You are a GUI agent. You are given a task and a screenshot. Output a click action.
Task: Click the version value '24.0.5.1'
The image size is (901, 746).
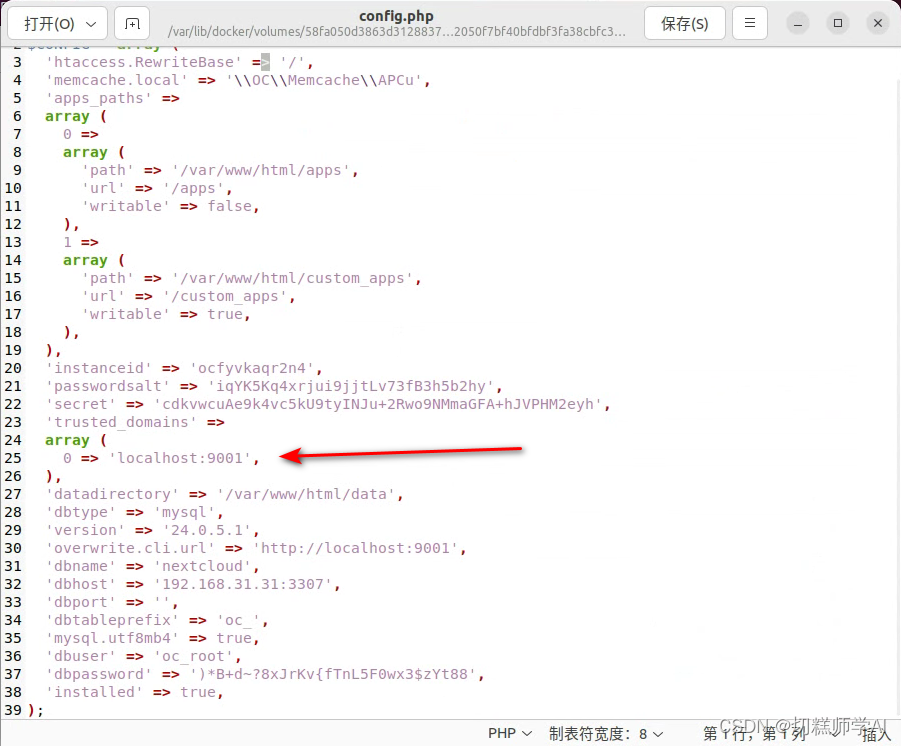point(207,530)
